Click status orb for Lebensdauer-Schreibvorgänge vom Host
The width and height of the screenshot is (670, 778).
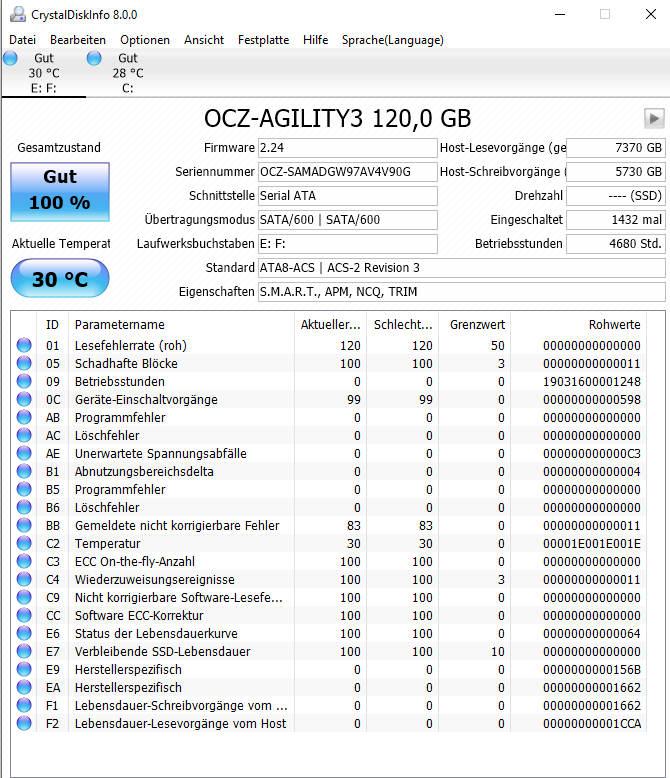click(24, 705)
